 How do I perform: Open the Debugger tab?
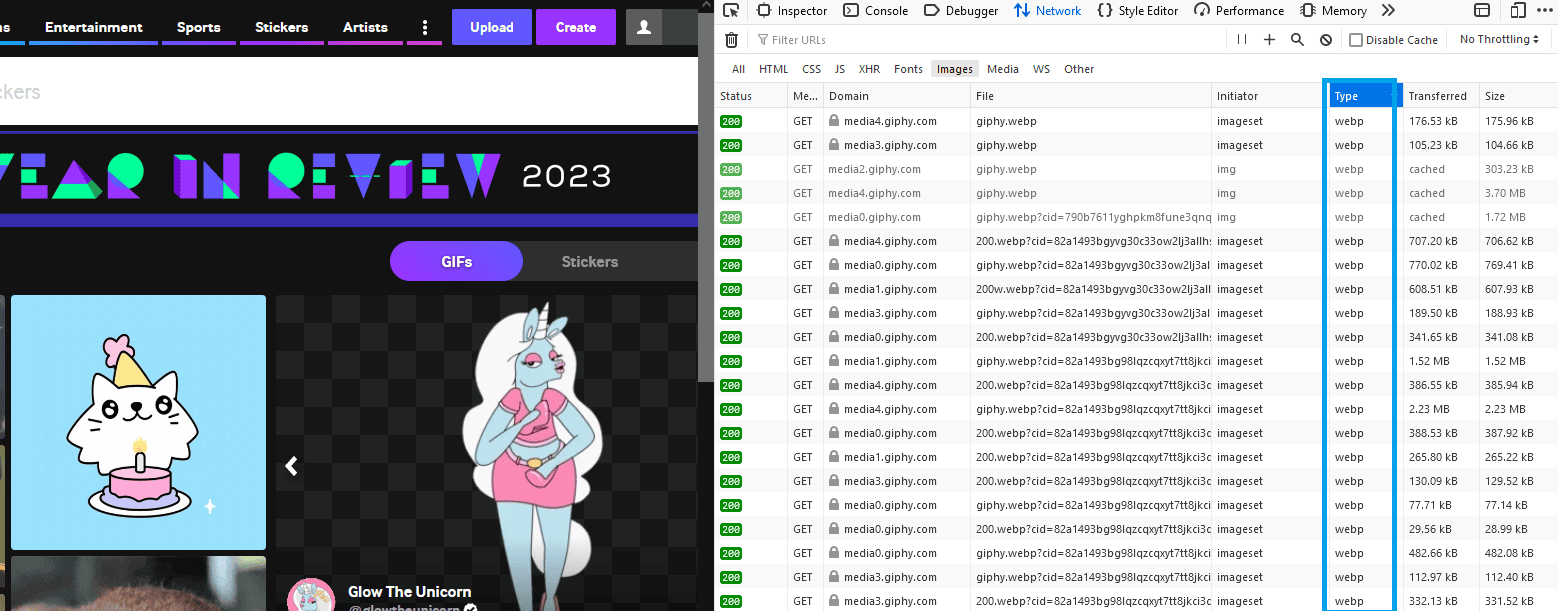pos(960,10)
